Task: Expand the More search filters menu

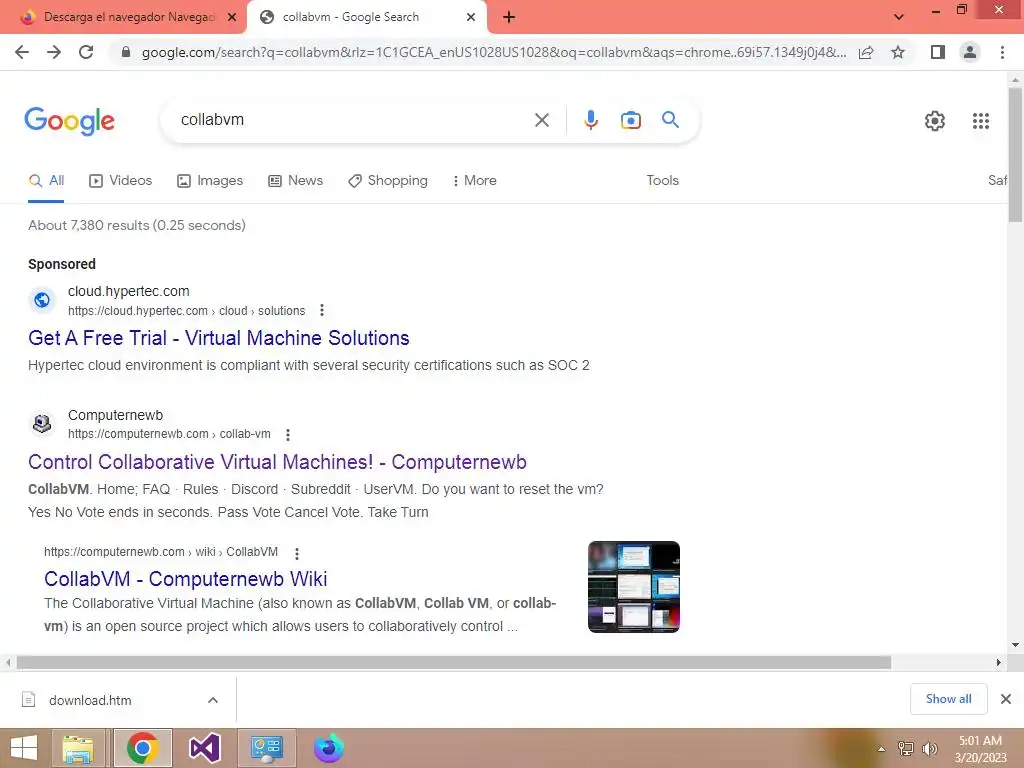Action: click(475, 181)
